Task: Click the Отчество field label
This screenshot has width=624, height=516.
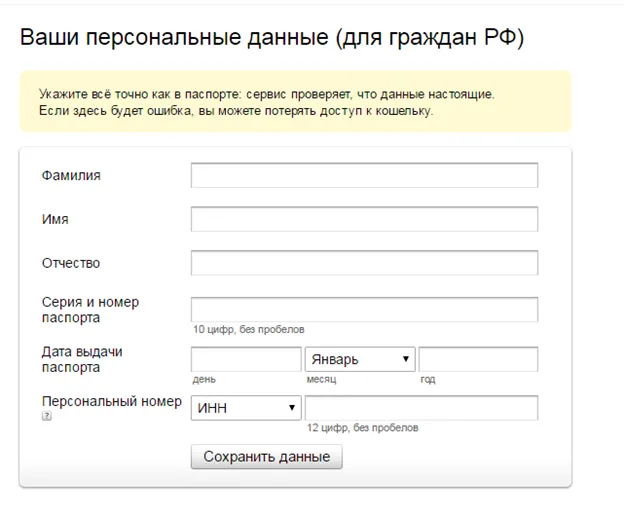Action: (x=71, y=263)
